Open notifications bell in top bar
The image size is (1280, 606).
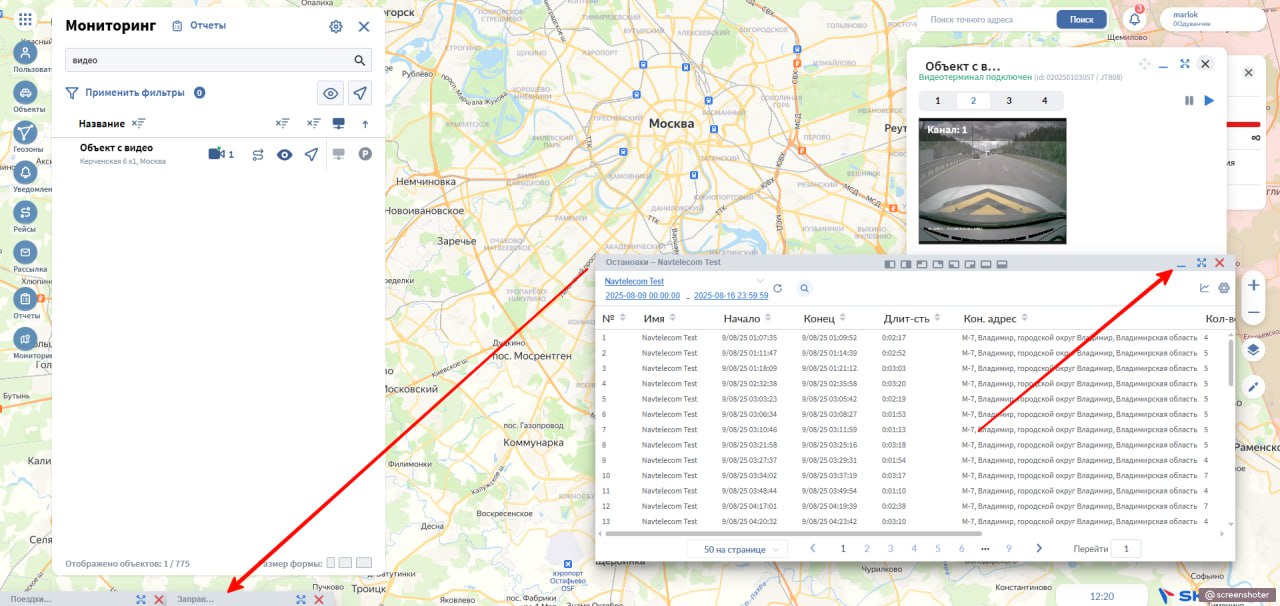(x=1134, y=19)
